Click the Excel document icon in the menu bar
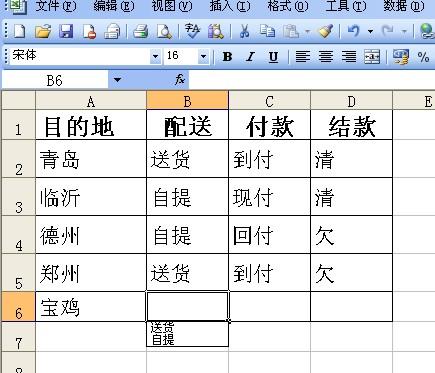This screenshot has height=373, width=435. [18, 6]
